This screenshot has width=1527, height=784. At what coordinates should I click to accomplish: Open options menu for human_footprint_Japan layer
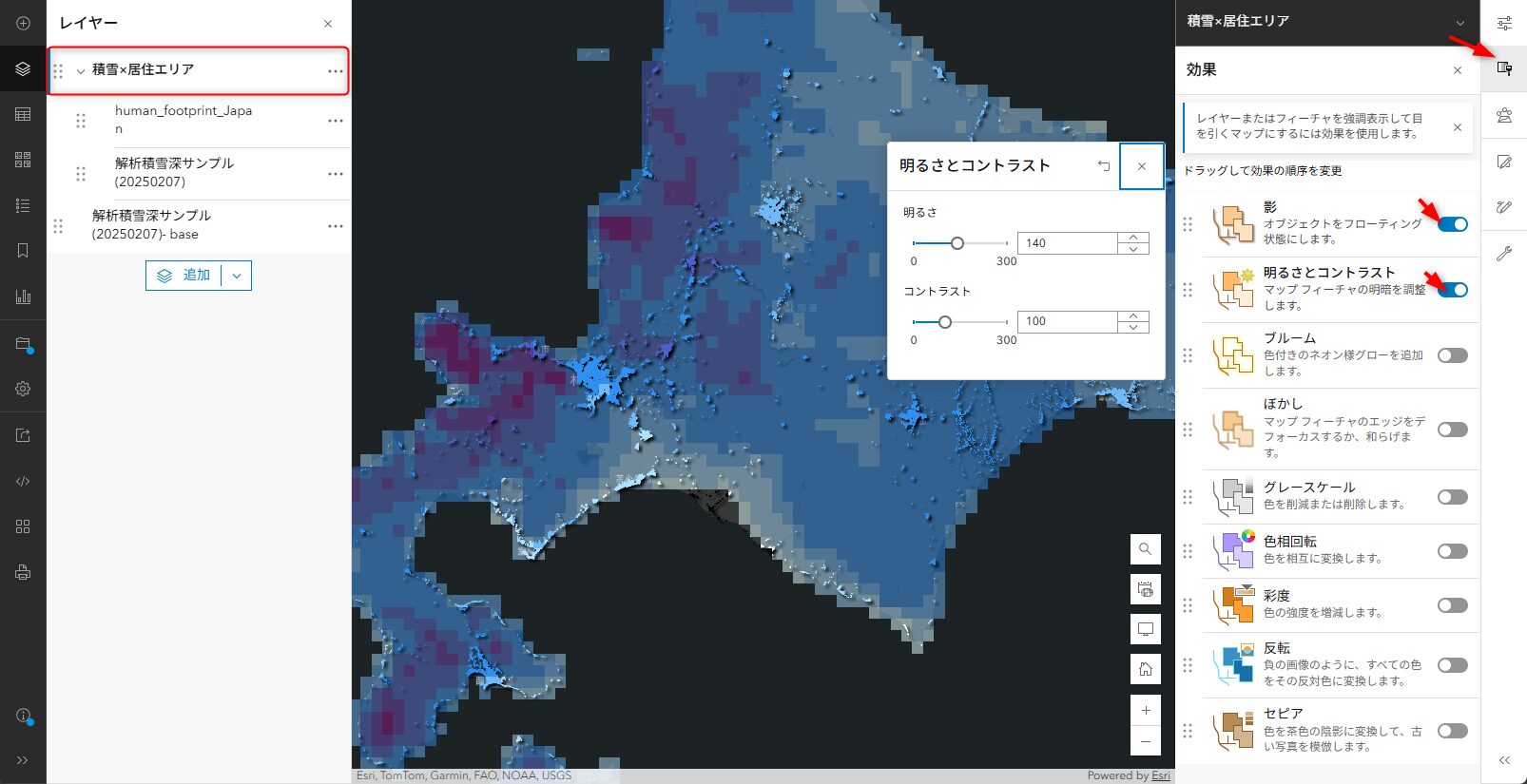coord(335,121)
